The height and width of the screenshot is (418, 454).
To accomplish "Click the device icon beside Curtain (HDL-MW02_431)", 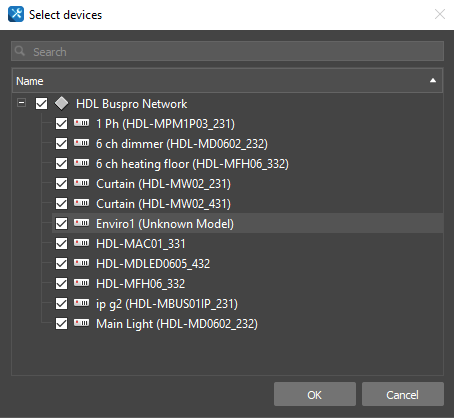I will (x=81, y=203).
